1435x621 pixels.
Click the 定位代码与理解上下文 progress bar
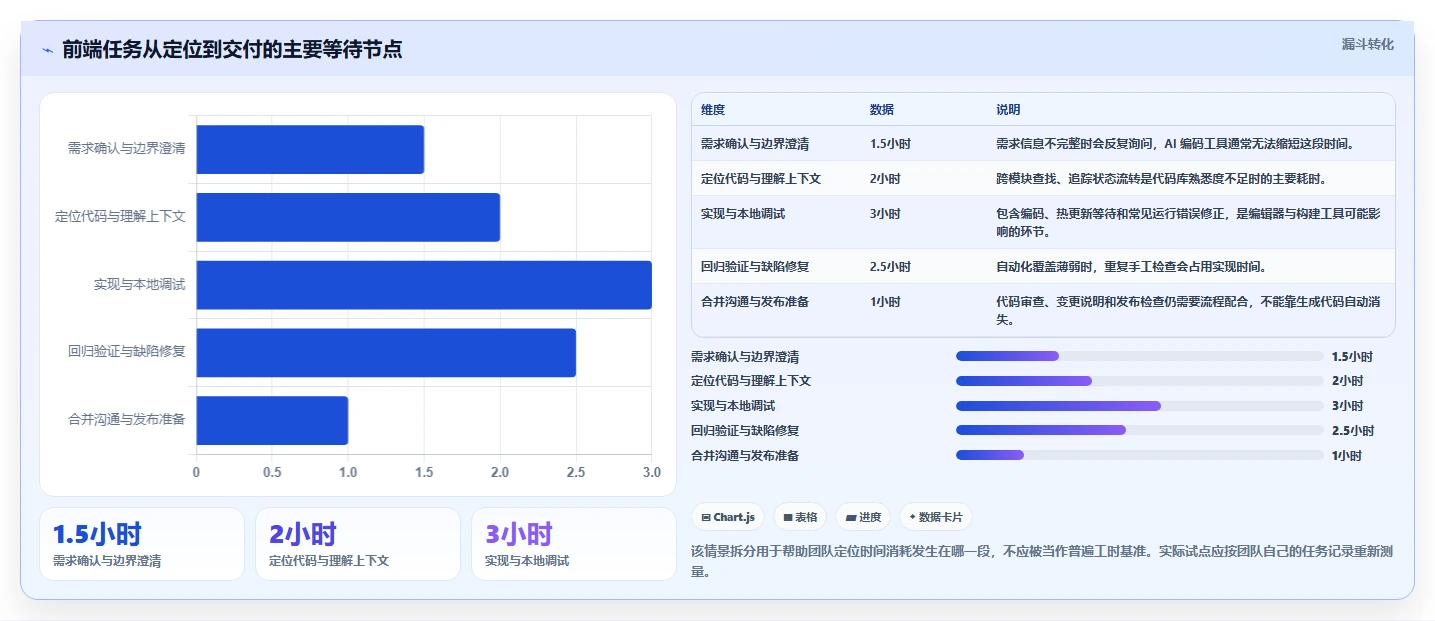[1140, 381]
